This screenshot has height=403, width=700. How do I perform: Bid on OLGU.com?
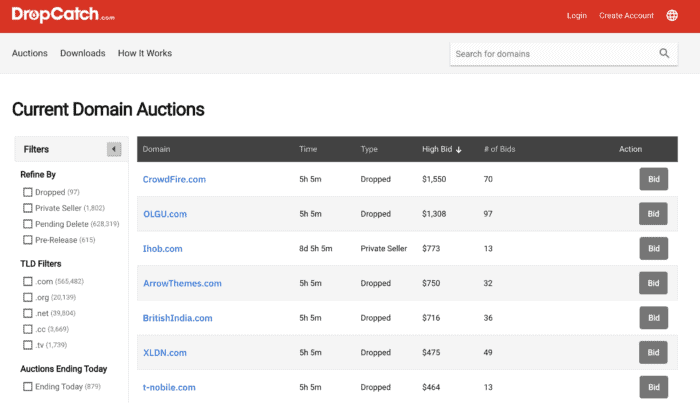point(654,214)
